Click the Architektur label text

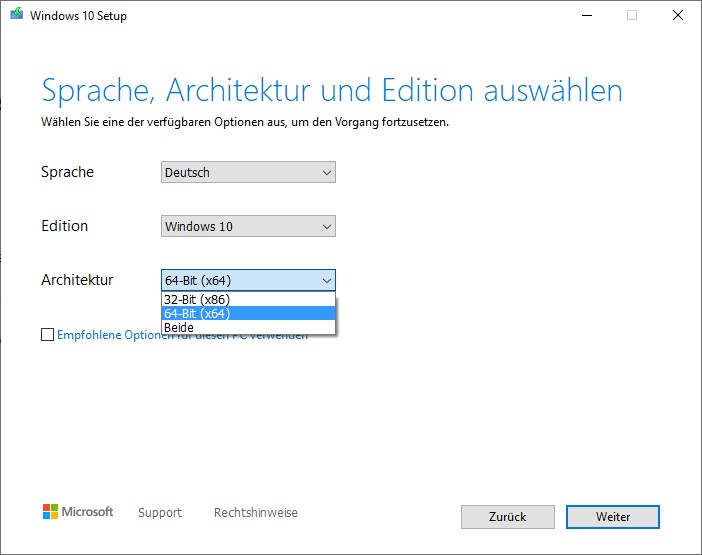(x=77, y=280)
